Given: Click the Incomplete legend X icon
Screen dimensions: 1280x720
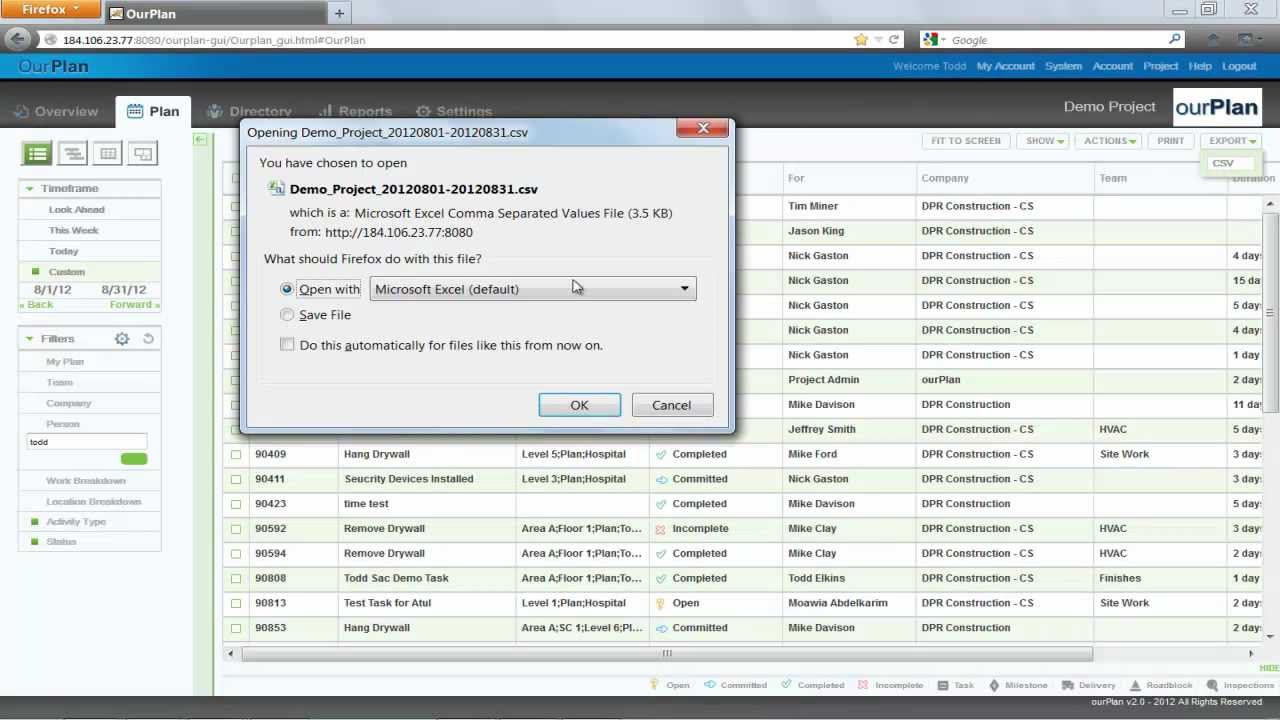Looking at the screenshot, I should coord(863,685).
